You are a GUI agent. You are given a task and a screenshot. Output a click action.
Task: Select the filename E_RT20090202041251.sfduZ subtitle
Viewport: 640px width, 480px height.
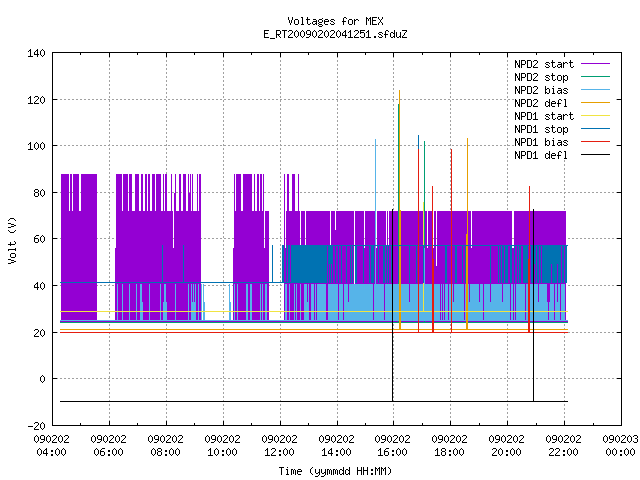335,34
